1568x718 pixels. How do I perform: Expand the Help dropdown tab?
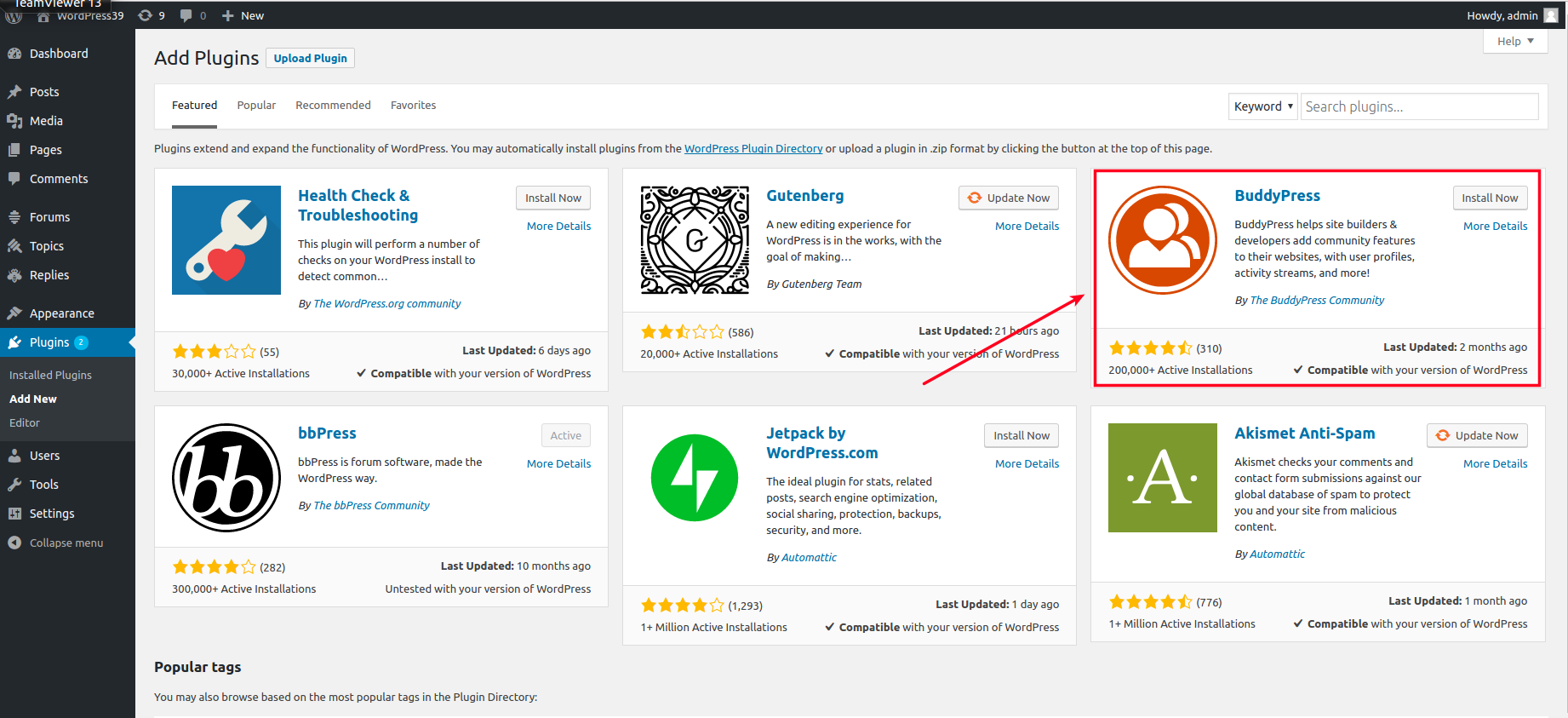coord(1515,41)
